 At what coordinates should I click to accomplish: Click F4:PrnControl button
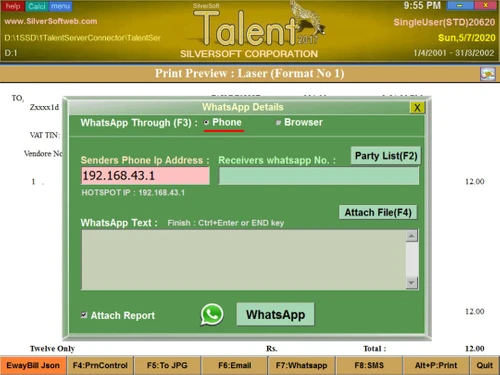(x=100, y=365)
